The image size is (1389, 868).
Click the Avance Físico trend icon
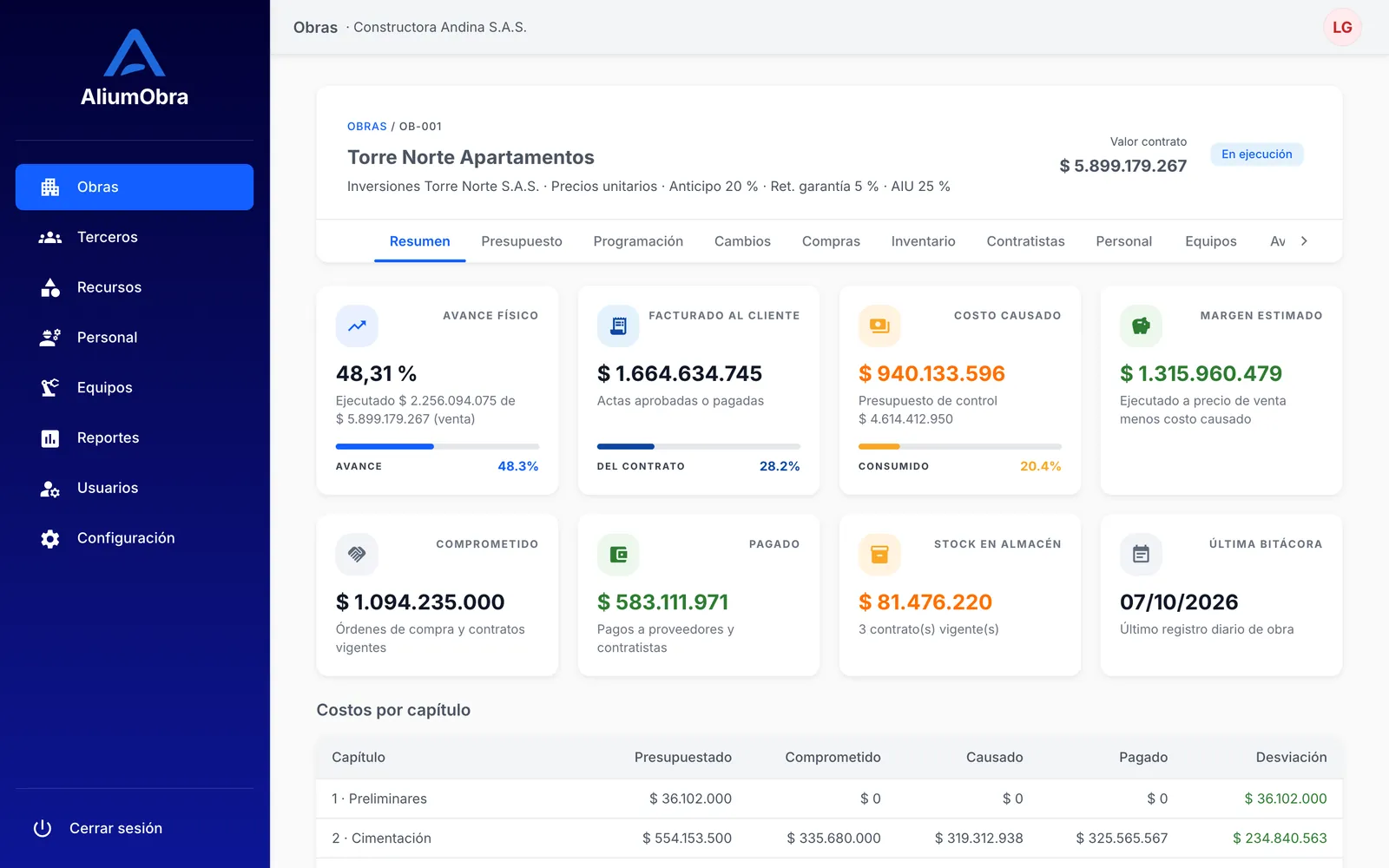357,326
